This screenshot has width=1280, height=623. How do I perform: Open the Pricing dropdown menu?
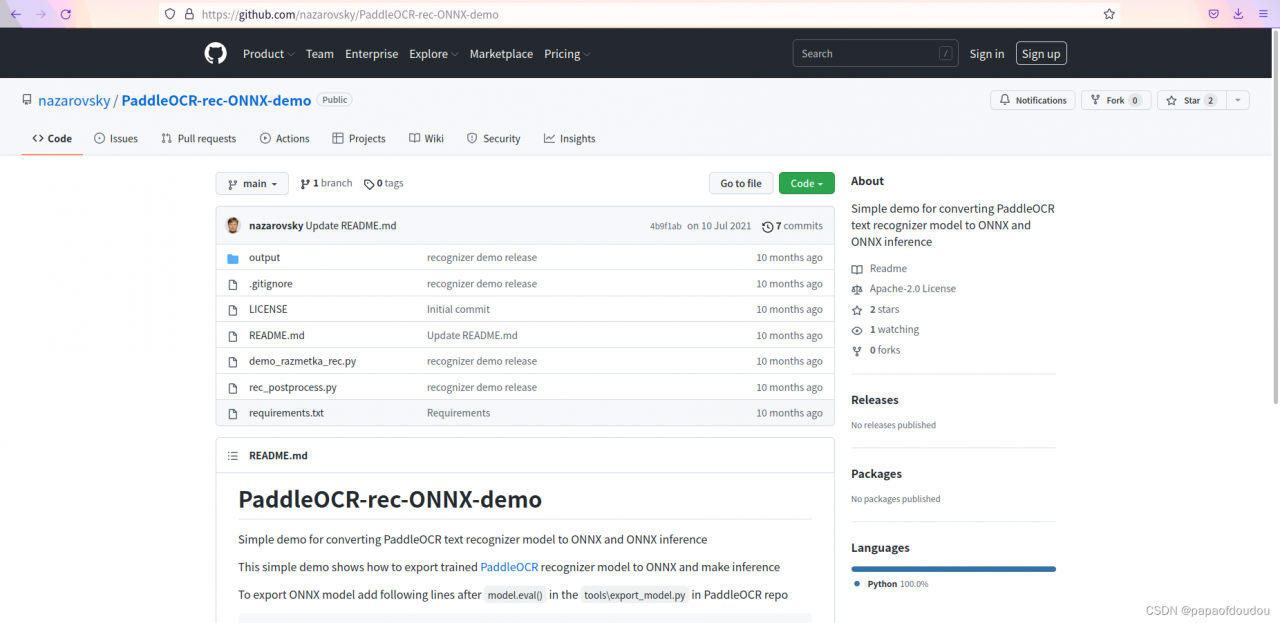(x=567, y=54)
